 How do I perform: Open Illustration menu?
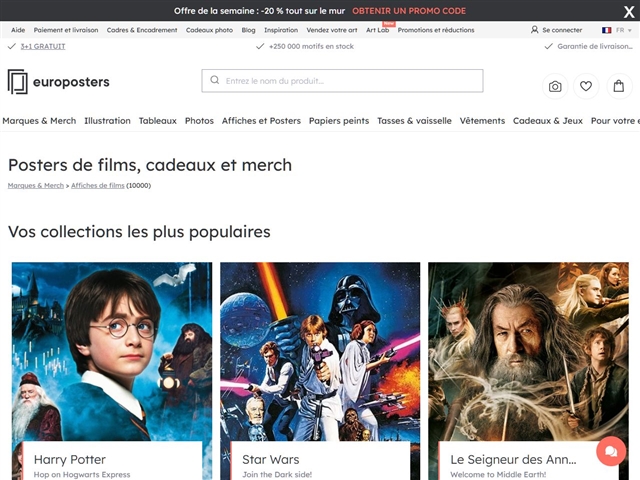pyautogui.click(x=107, y=121)
